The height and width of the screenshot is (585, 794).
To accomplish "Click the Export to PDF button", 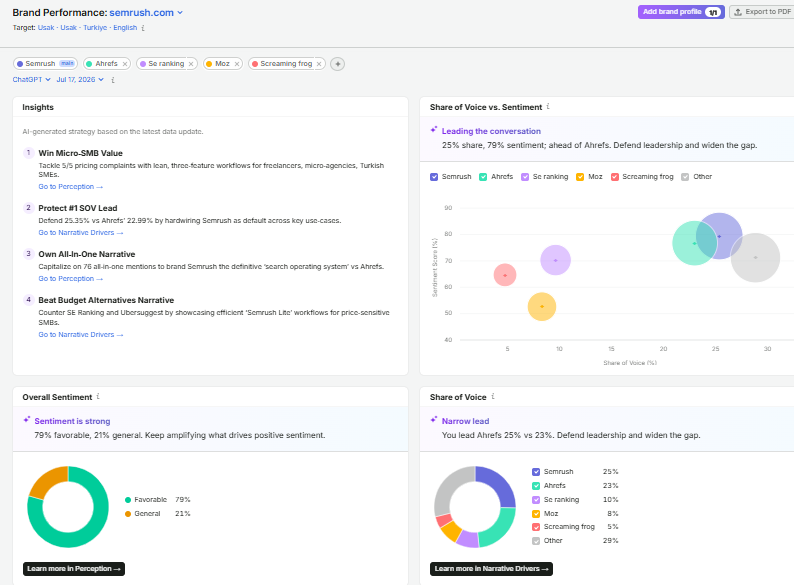I will [x=762, y=12].
